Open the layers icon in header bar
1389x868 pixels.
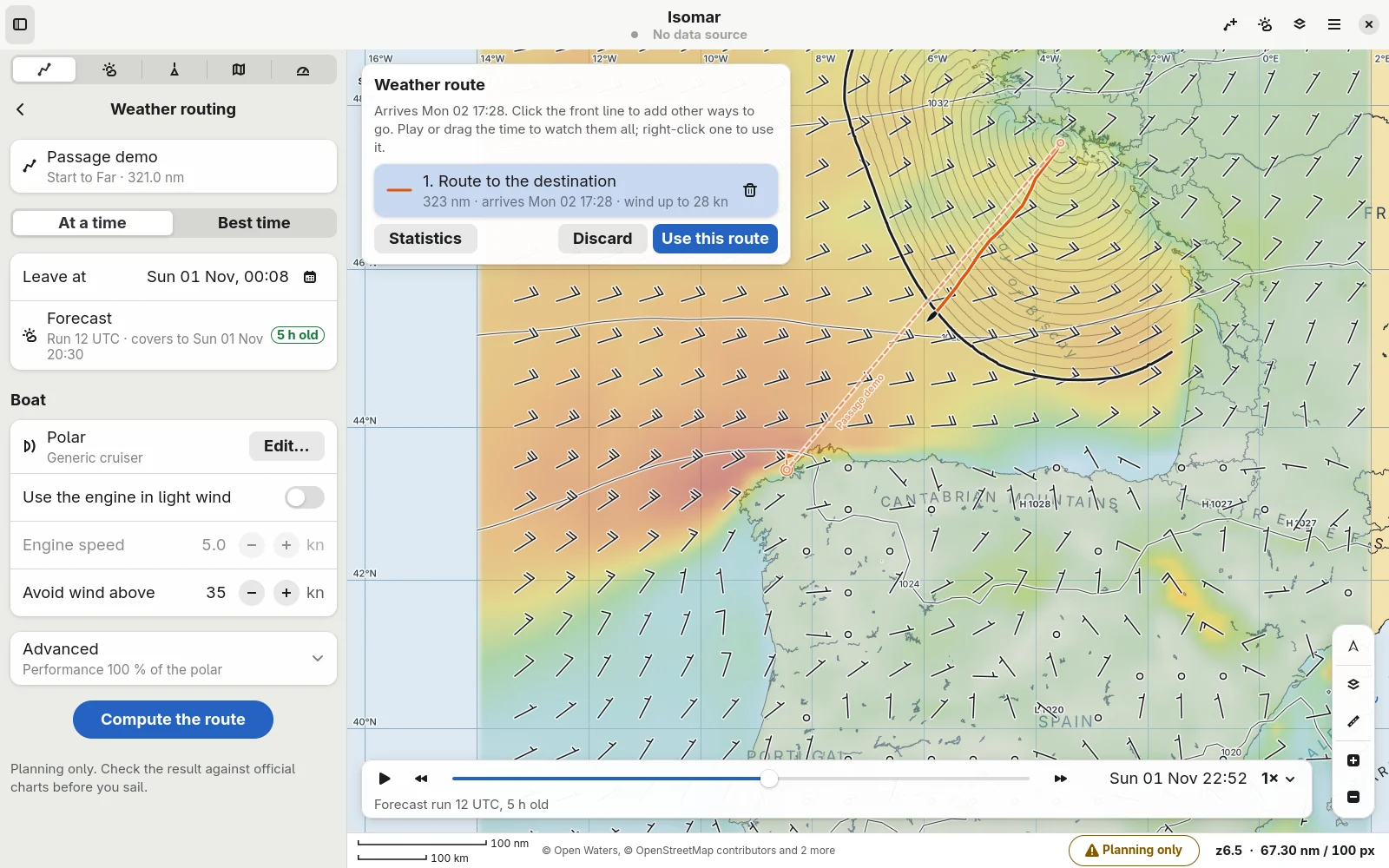1300,24
